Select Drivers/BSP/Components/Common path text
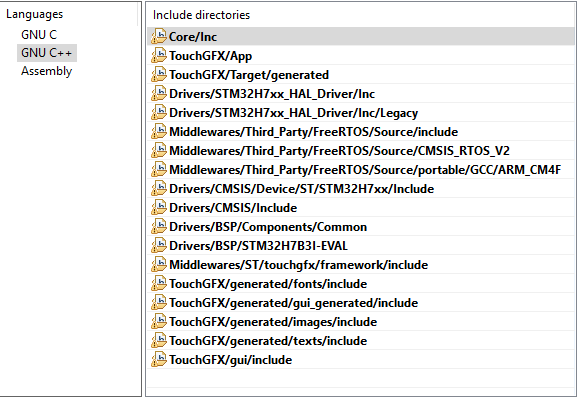This screenshot has height=397, width=577. [268, 227]
